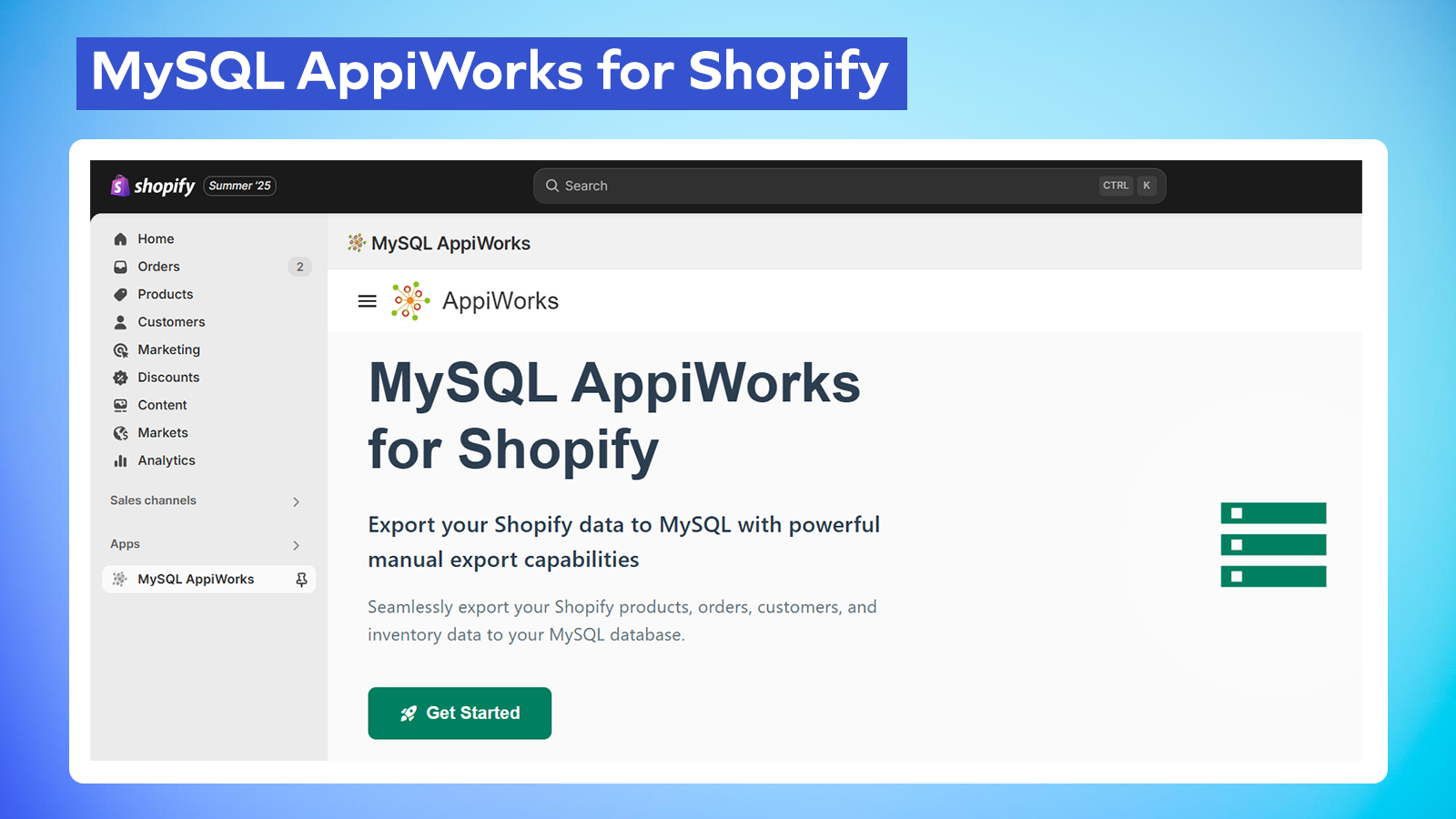Click the 'Export your Shopify data' subheading
Viewport: 1456px width, 819px height.
point(623,542)
